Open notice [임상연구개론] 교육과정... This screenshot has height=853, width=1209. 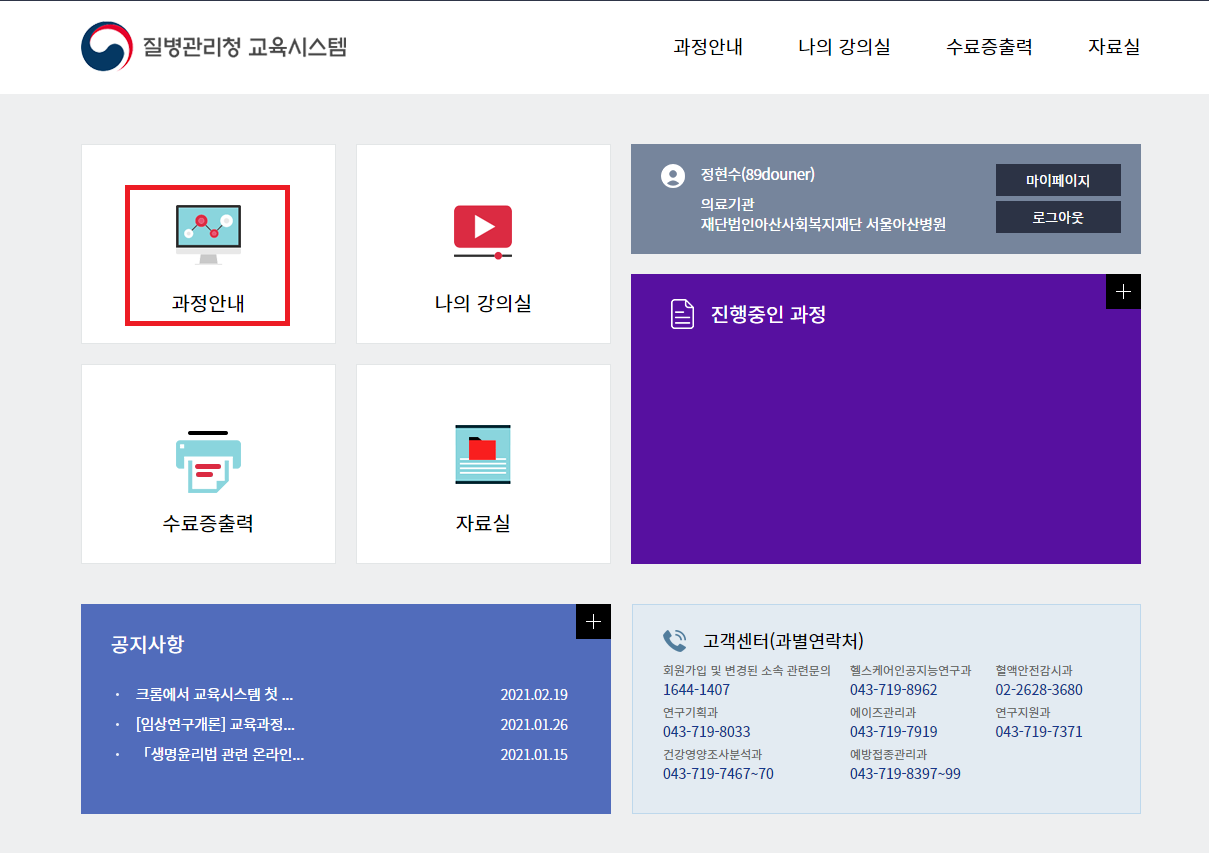pos(215,725)
